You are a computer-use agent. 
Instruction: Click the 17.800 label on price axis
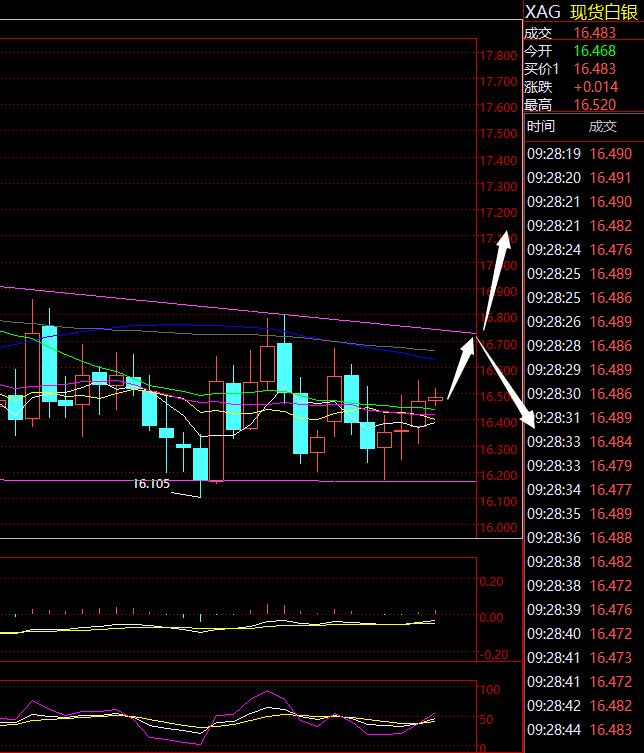498,56
